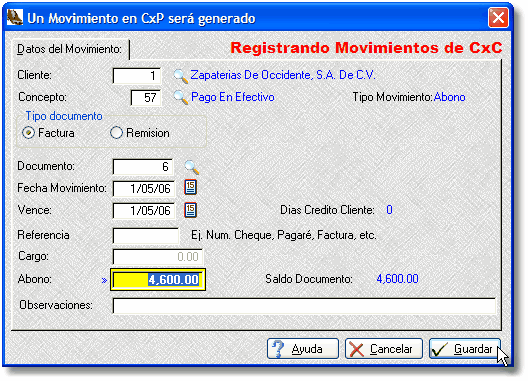Open the Documento search magnifier icon
Viewport: 528px width, 381px height.
[x=192, y=167]
